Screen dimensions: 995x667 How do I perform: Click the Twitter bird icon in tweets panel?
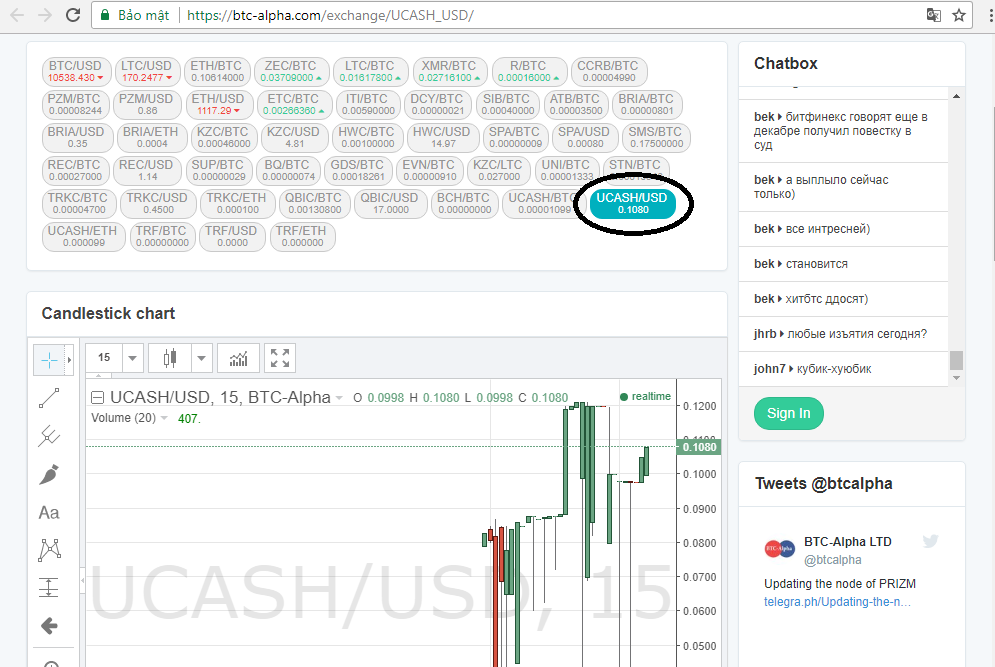point(930,541)
